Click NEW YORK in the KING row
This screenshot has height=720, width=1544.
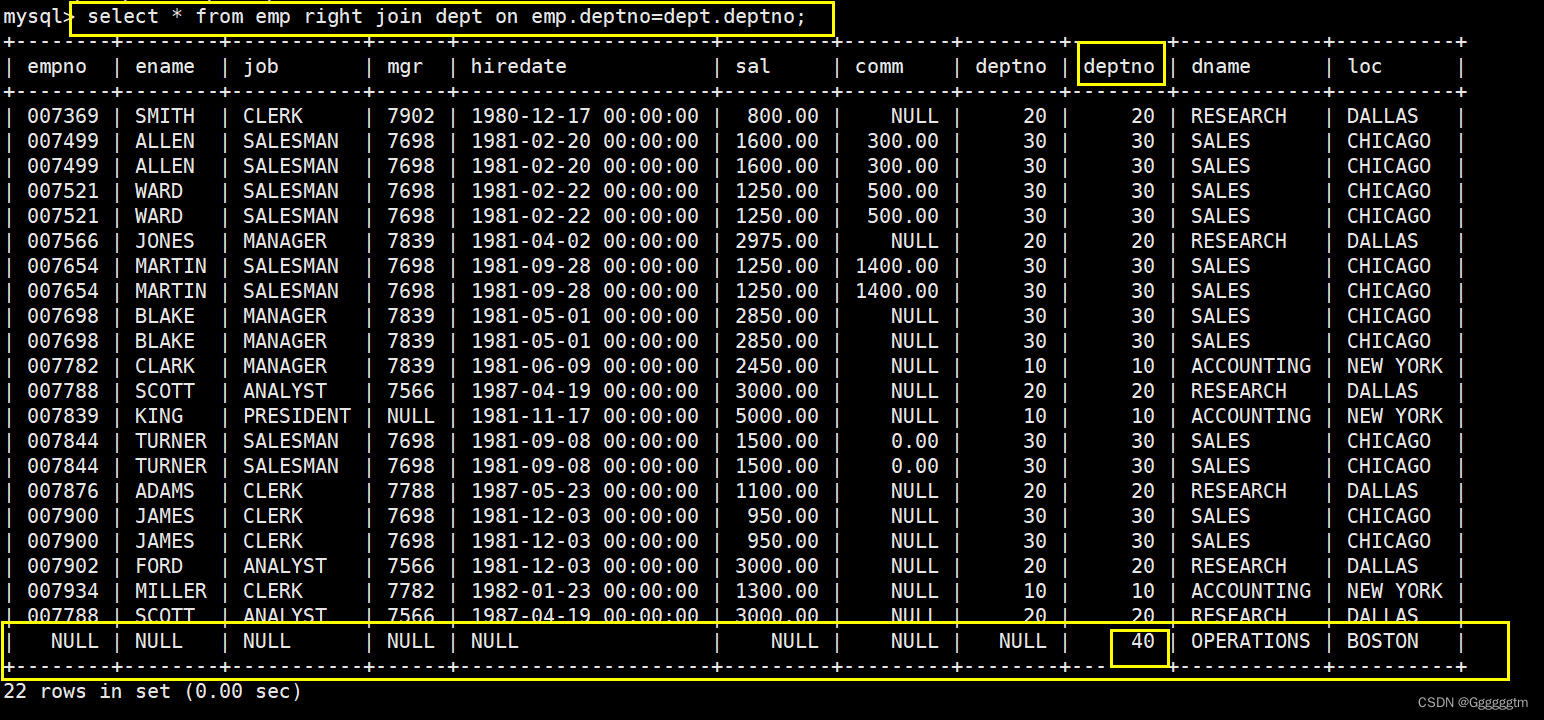tap(1395, 416)
